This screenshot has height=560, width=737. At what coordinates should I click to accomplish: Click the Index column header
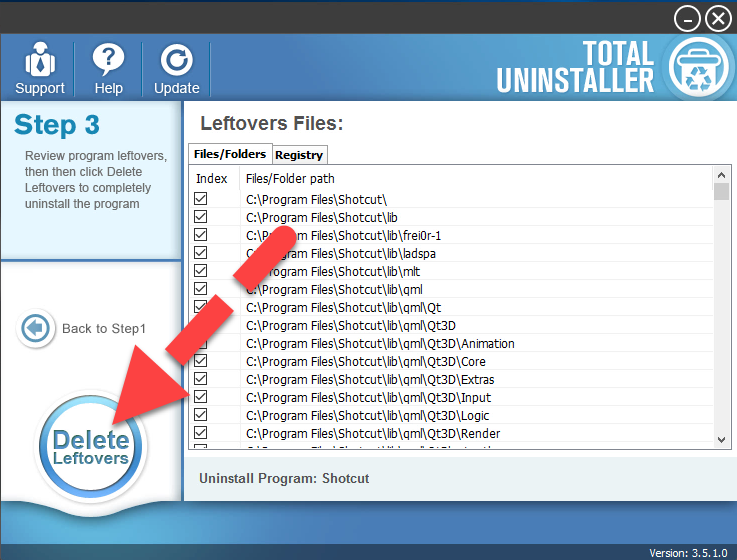pos(212,179)
